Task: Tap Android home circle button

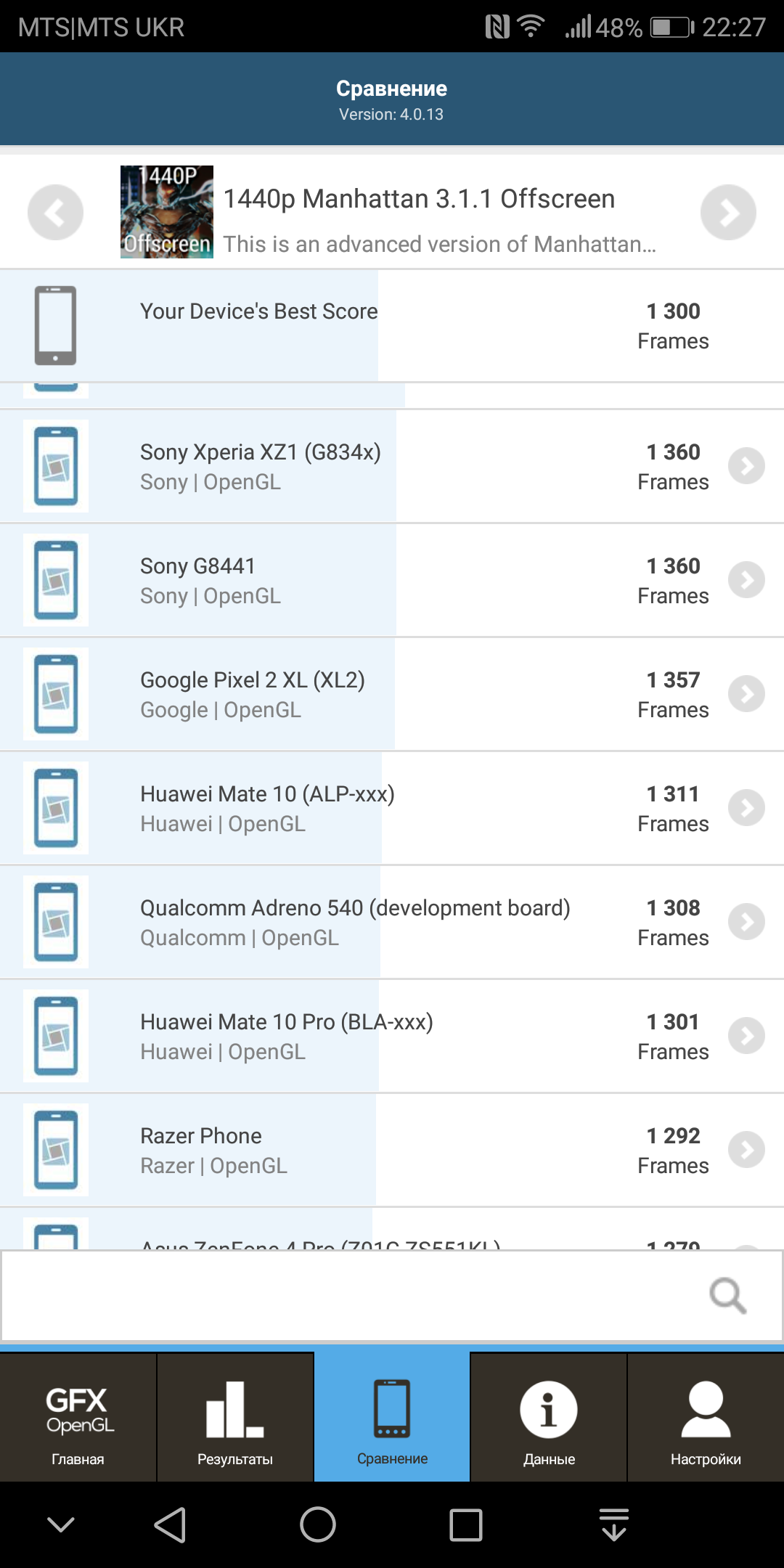Action: [x=318, y=1524]
